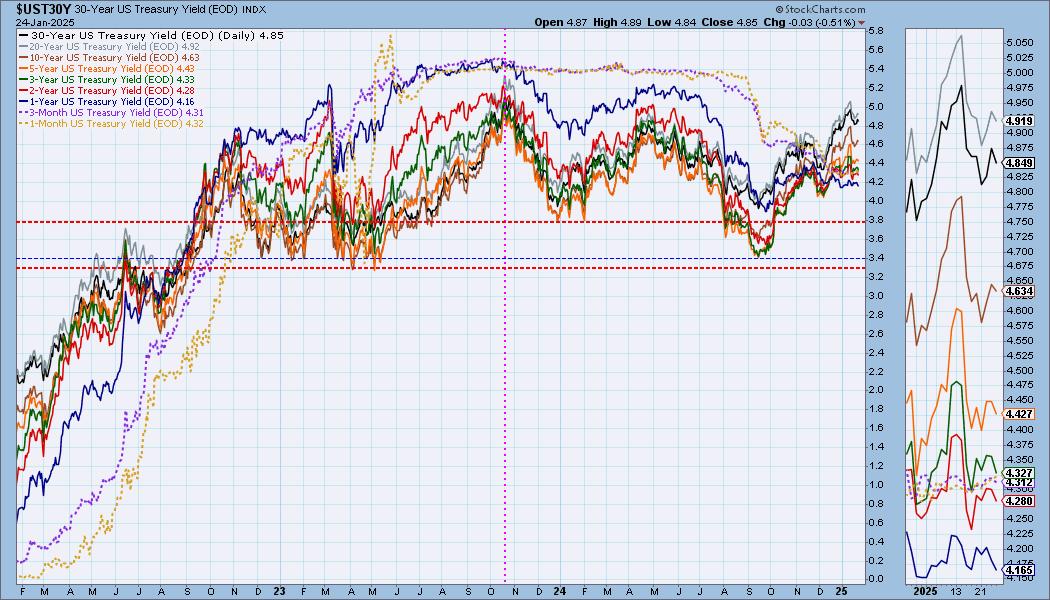Click the '30-Year US Treasury Yield (EOD) INDX' heading
Image resolution: width=1050 pixels, height=600 pixels.
170,9
